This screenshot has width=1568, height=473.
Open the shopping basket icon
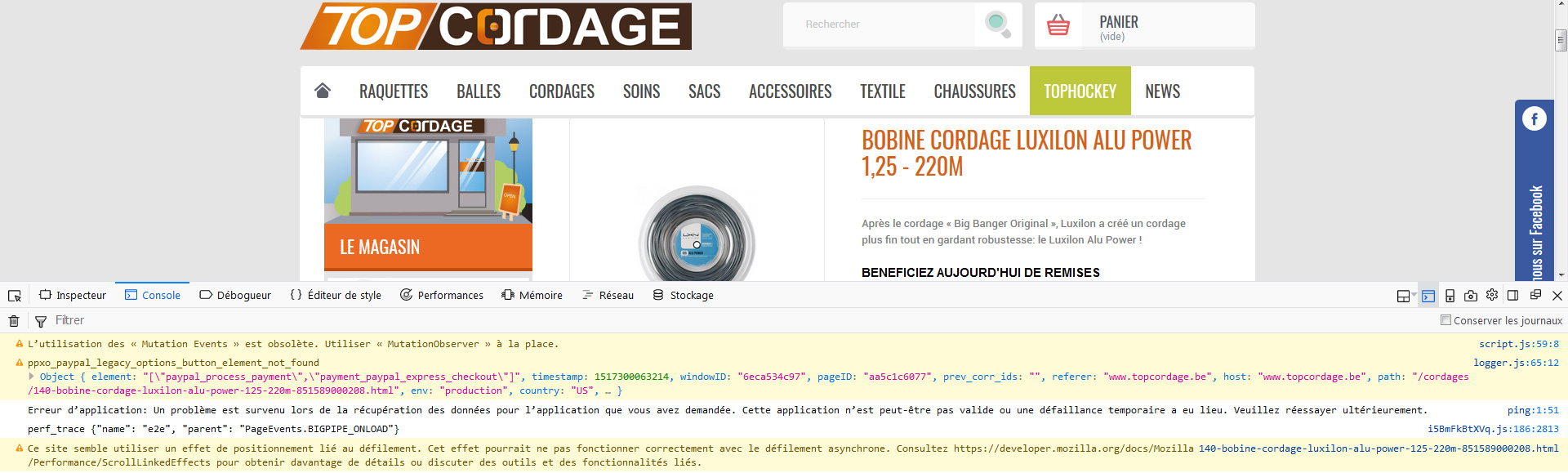[1058, 25]
